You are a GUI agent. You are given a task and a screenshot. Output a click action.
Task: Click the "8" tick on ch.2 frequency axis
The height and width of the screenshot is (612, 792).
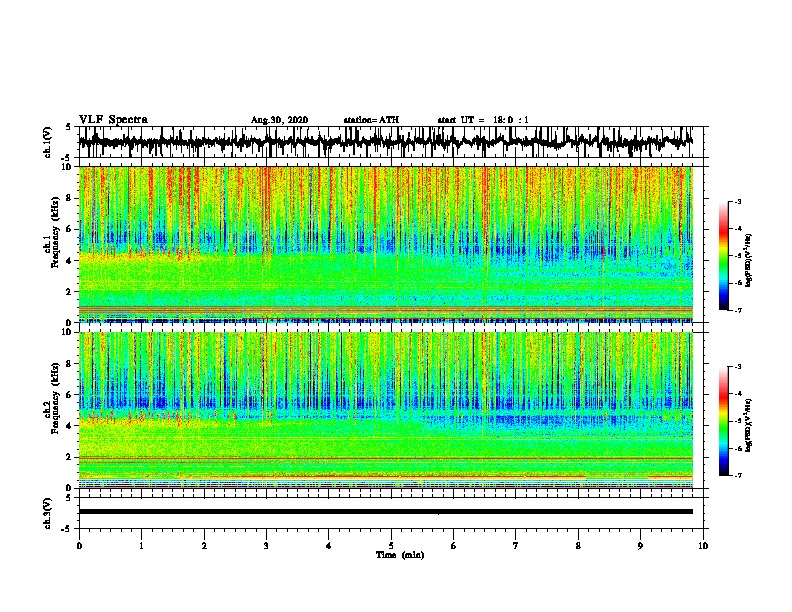71,364
